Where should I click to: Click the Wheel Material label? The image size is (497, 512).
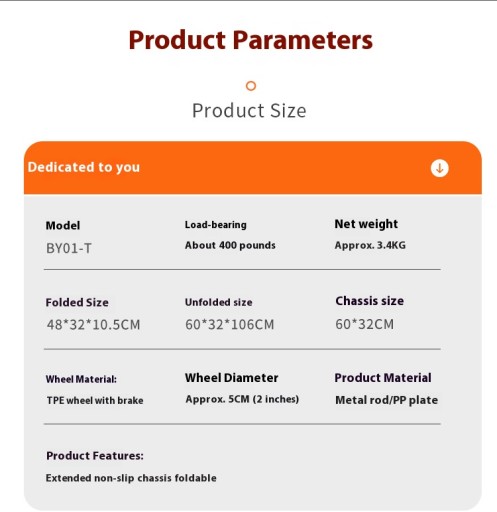[x=81, y=379]
